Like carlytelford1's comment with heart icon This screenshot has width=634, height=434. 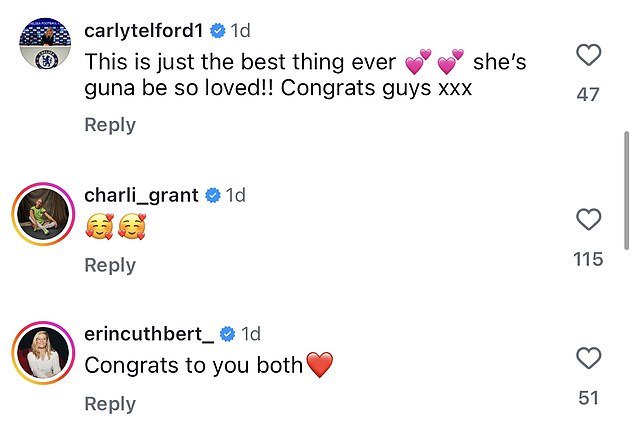click(x=589, y=56)
